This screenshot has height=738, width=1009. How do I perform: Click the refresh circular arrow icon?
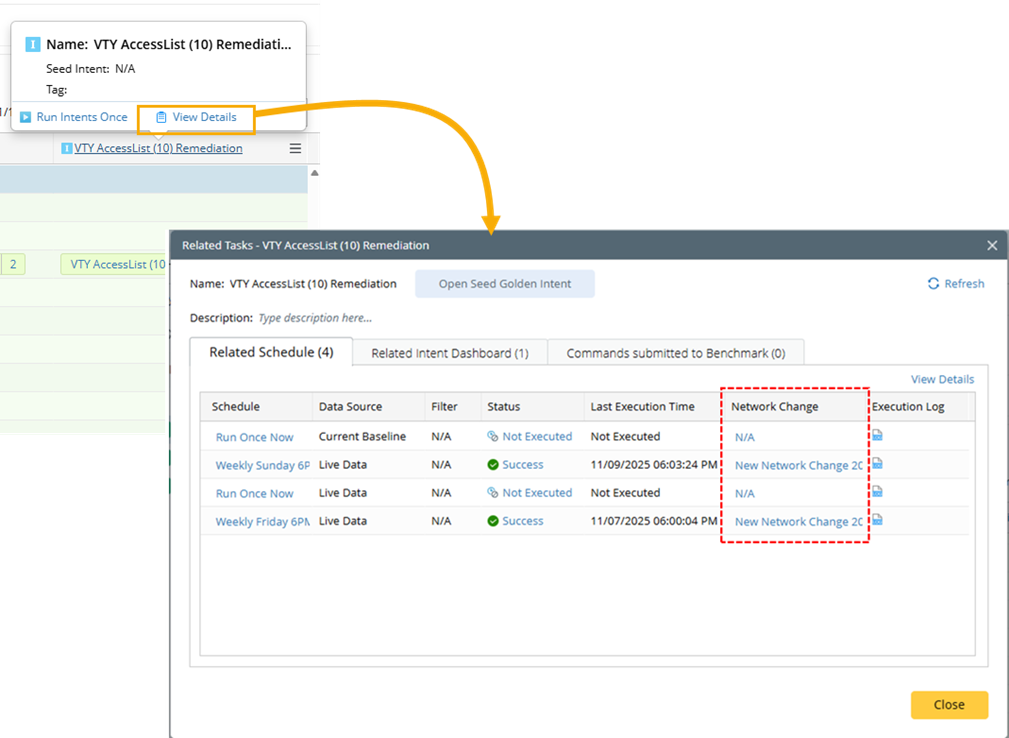(933, 284)
